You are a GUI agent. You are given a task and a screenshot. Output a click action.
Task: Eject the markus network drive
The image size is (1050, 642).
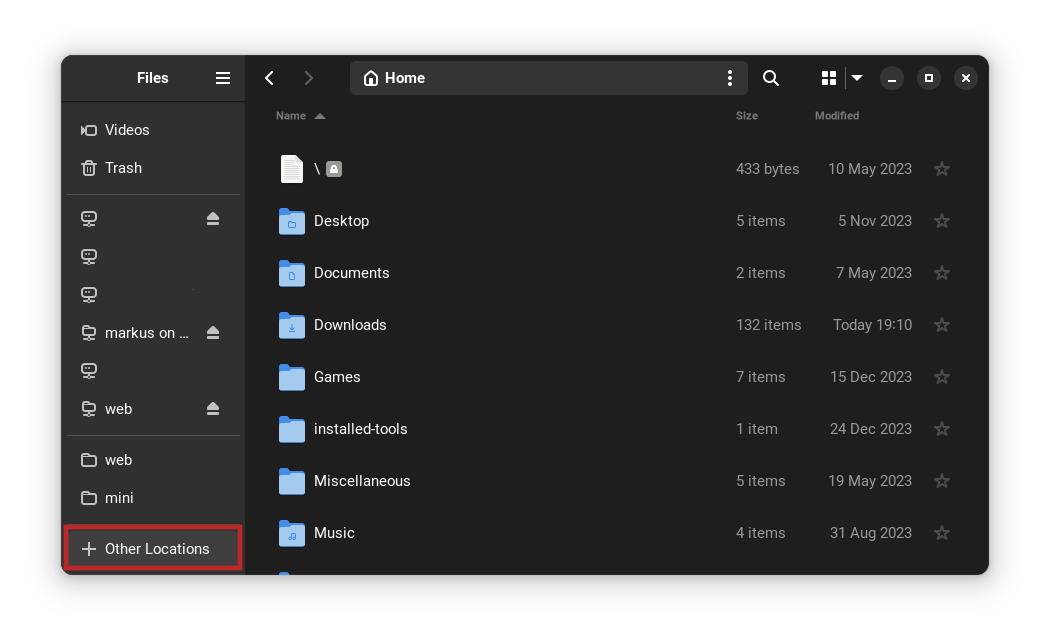click(x=213, y=332)
